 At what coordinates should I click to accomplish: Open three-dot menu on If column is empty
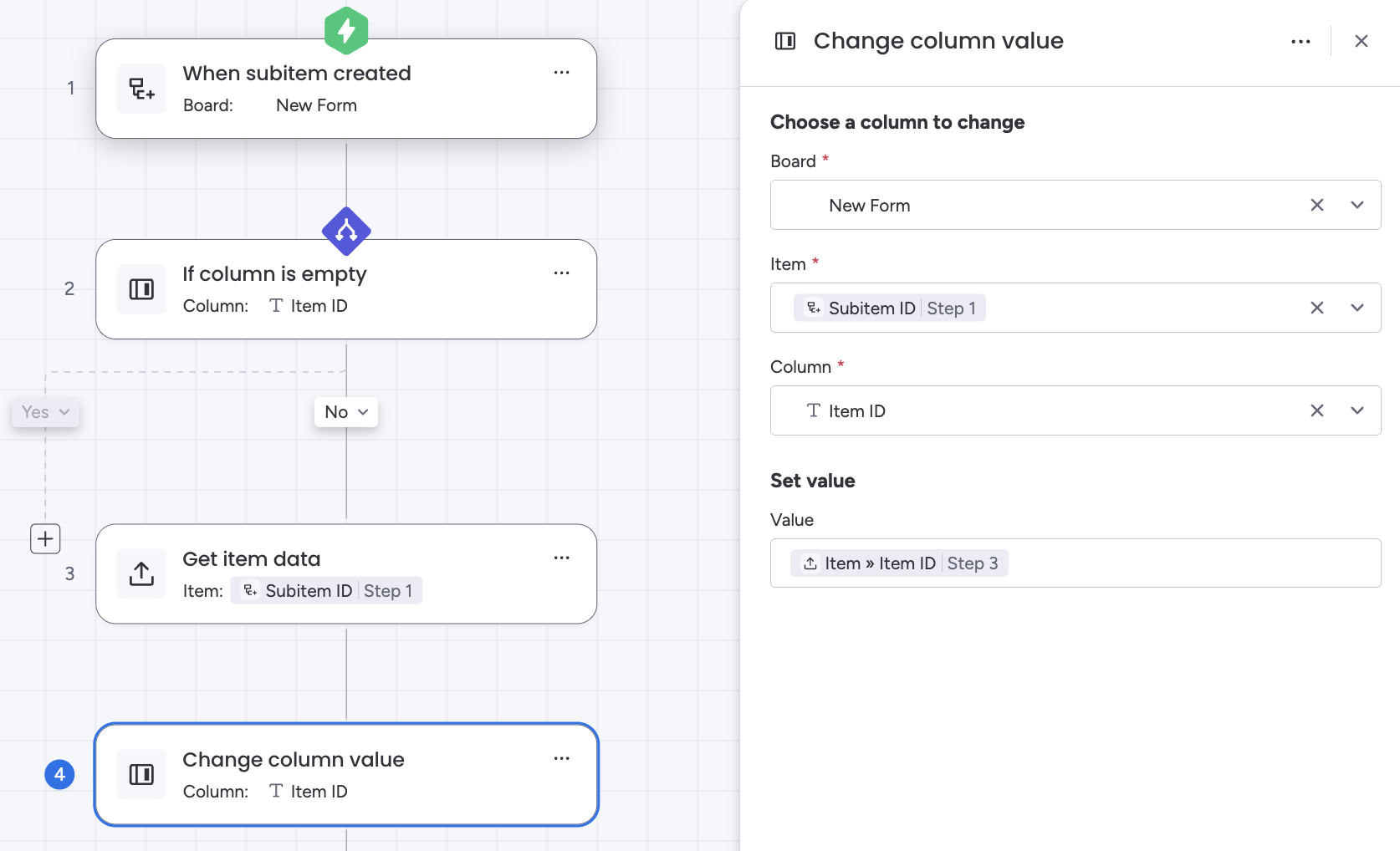pyautogui.click(x=561, y=273)
